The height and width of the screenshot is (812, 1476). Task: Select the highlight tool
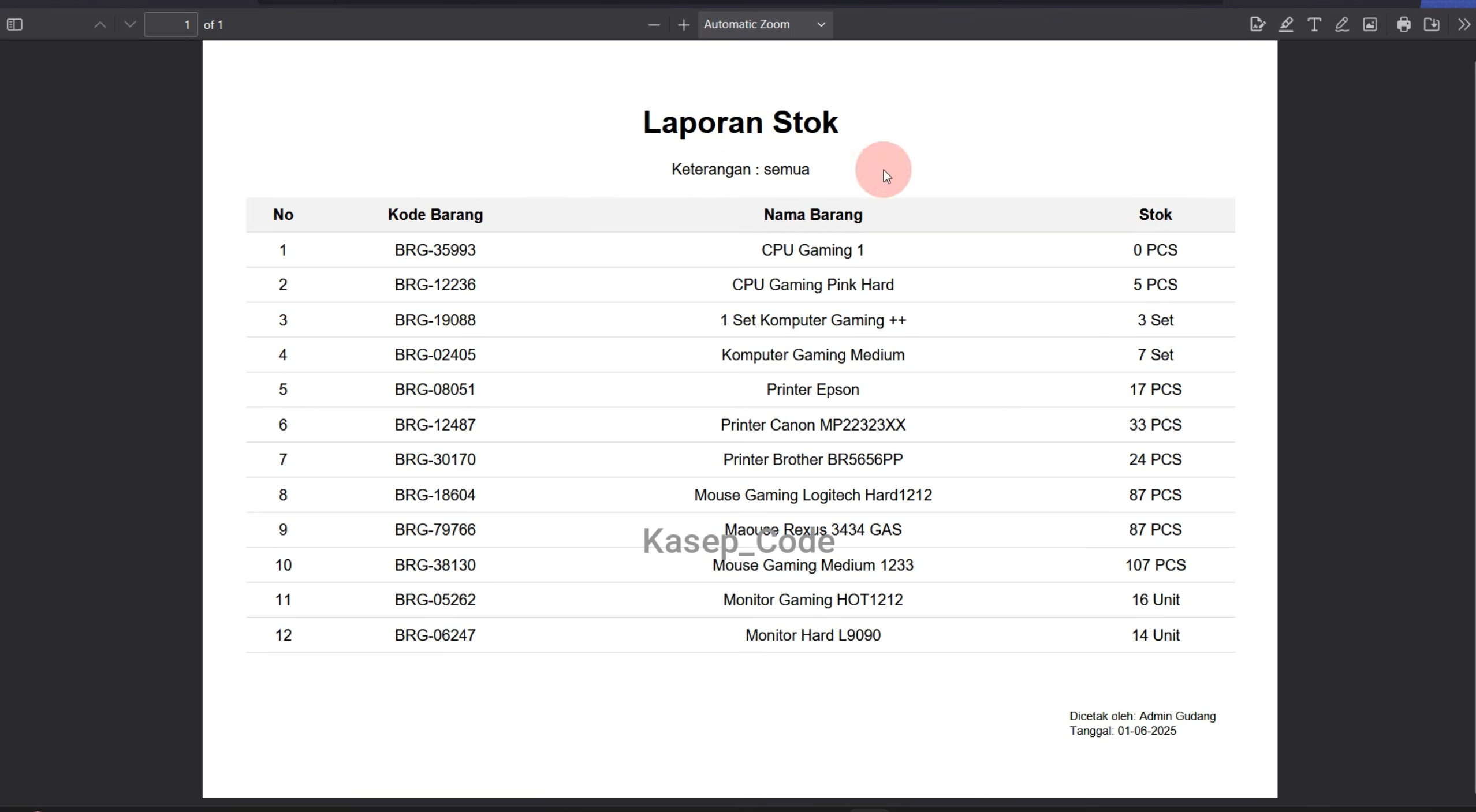click(1286, 25)
